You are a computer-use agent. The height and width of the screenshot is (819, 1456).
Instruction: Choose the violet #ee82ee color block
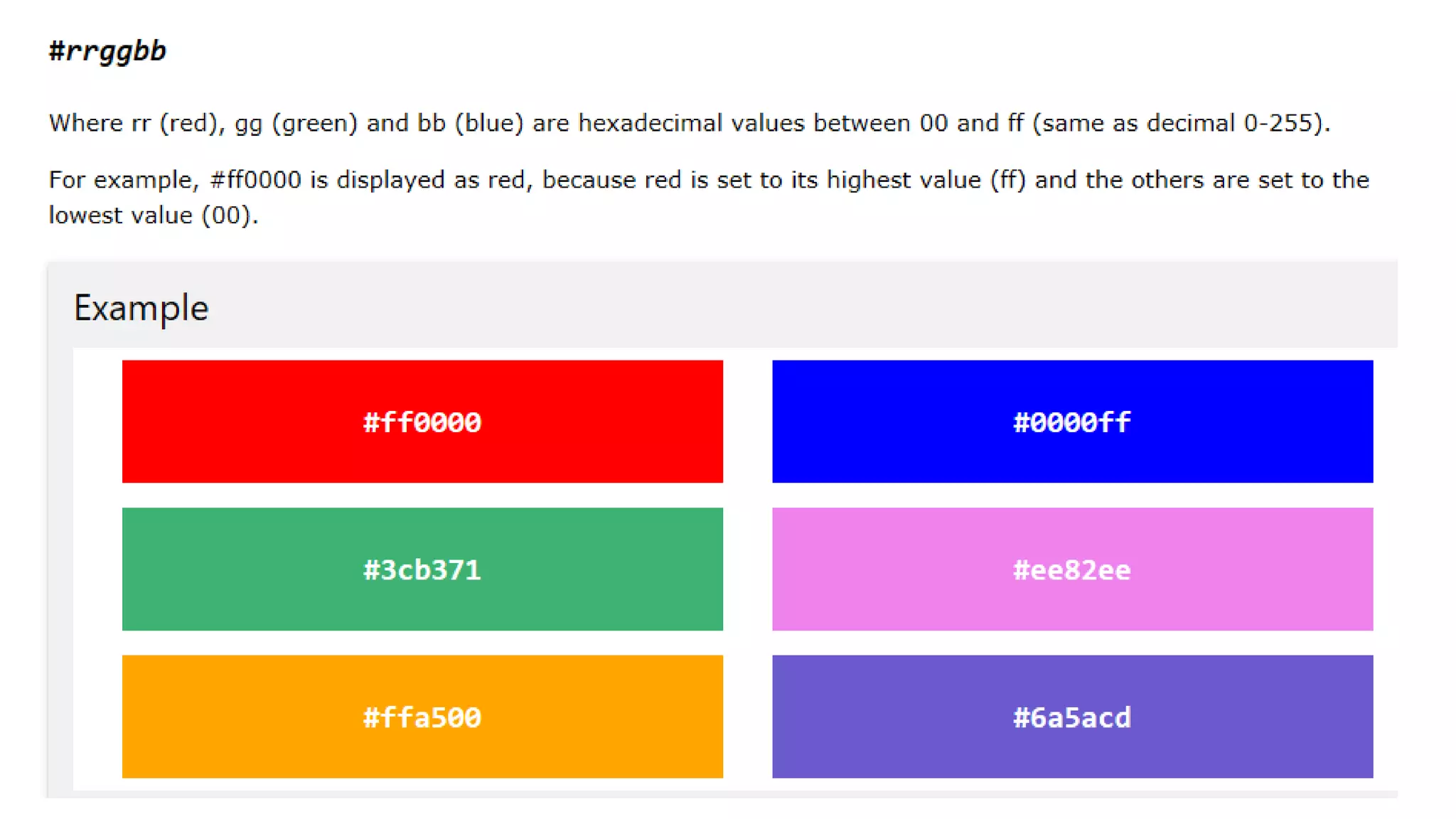pyautogui.click(x=1072, y=569)
